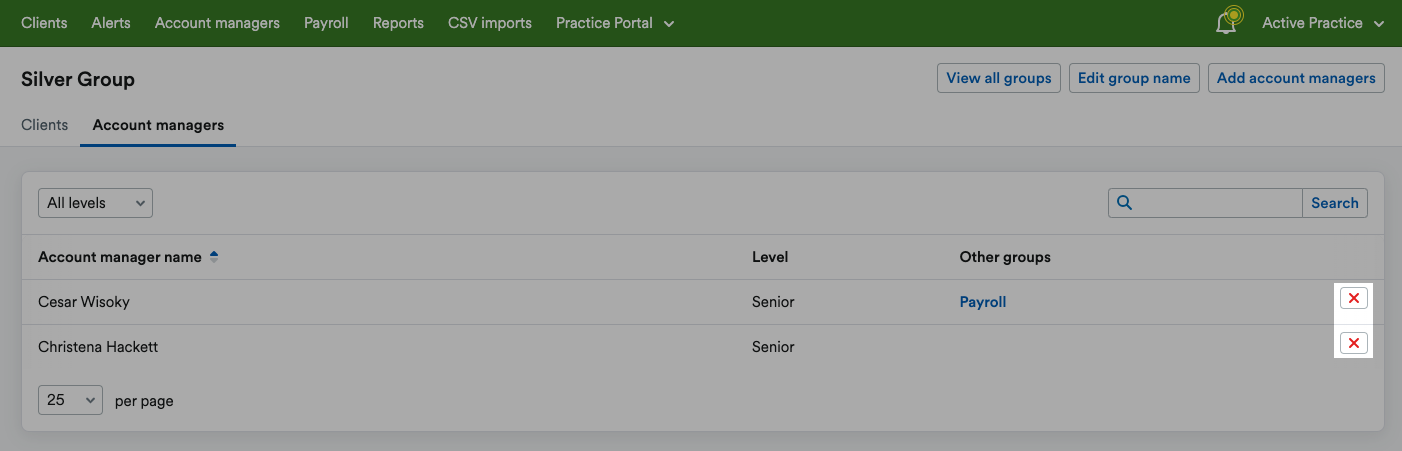Expand the Active Practice account menu
The height and width of the screenshot is (451, 1402).
(x=1323, y=23)
